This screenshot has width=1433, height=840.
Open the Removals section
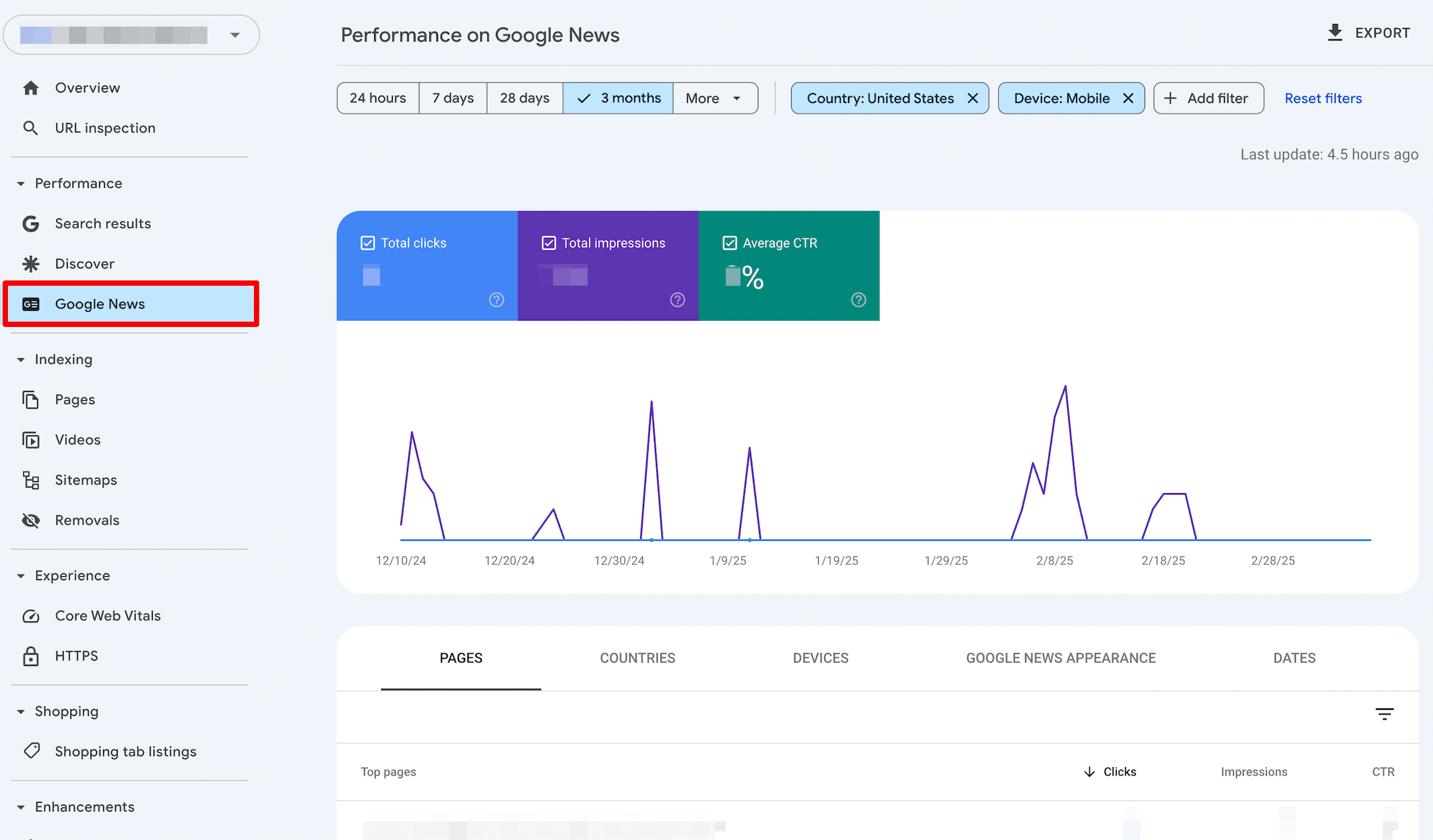[87, 520]
